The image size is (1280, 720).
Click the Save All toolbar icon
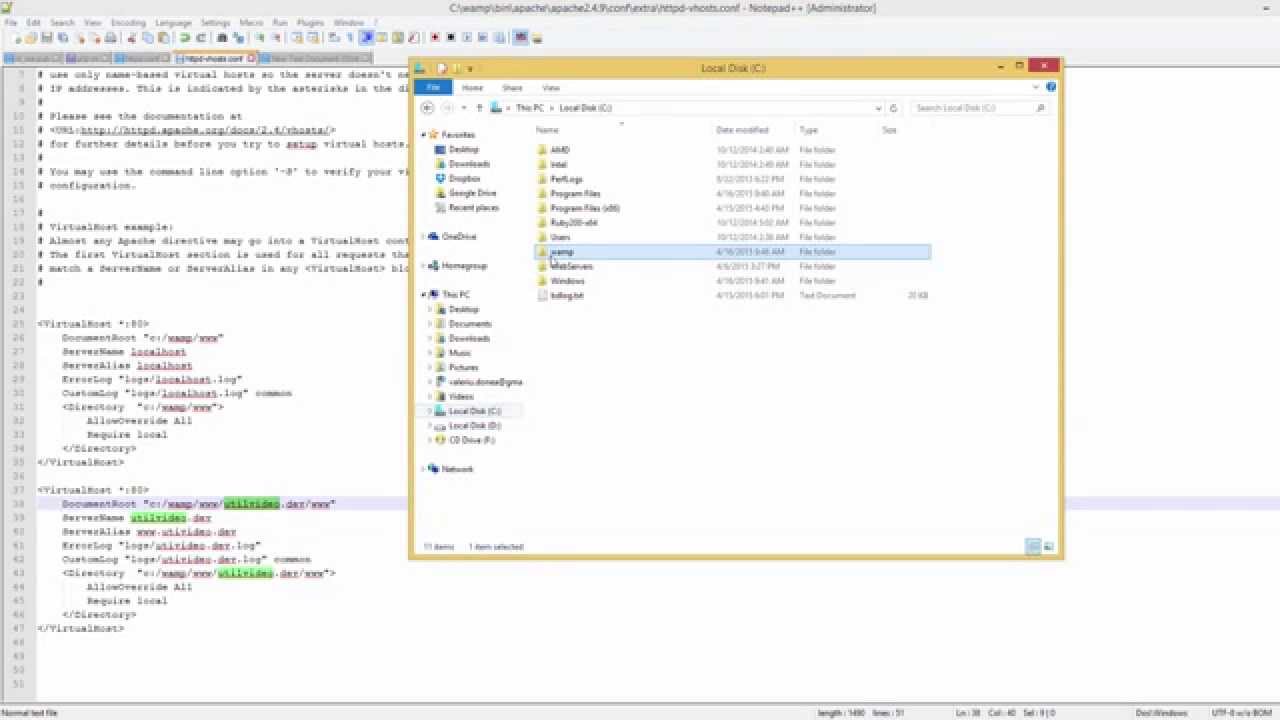63,38
